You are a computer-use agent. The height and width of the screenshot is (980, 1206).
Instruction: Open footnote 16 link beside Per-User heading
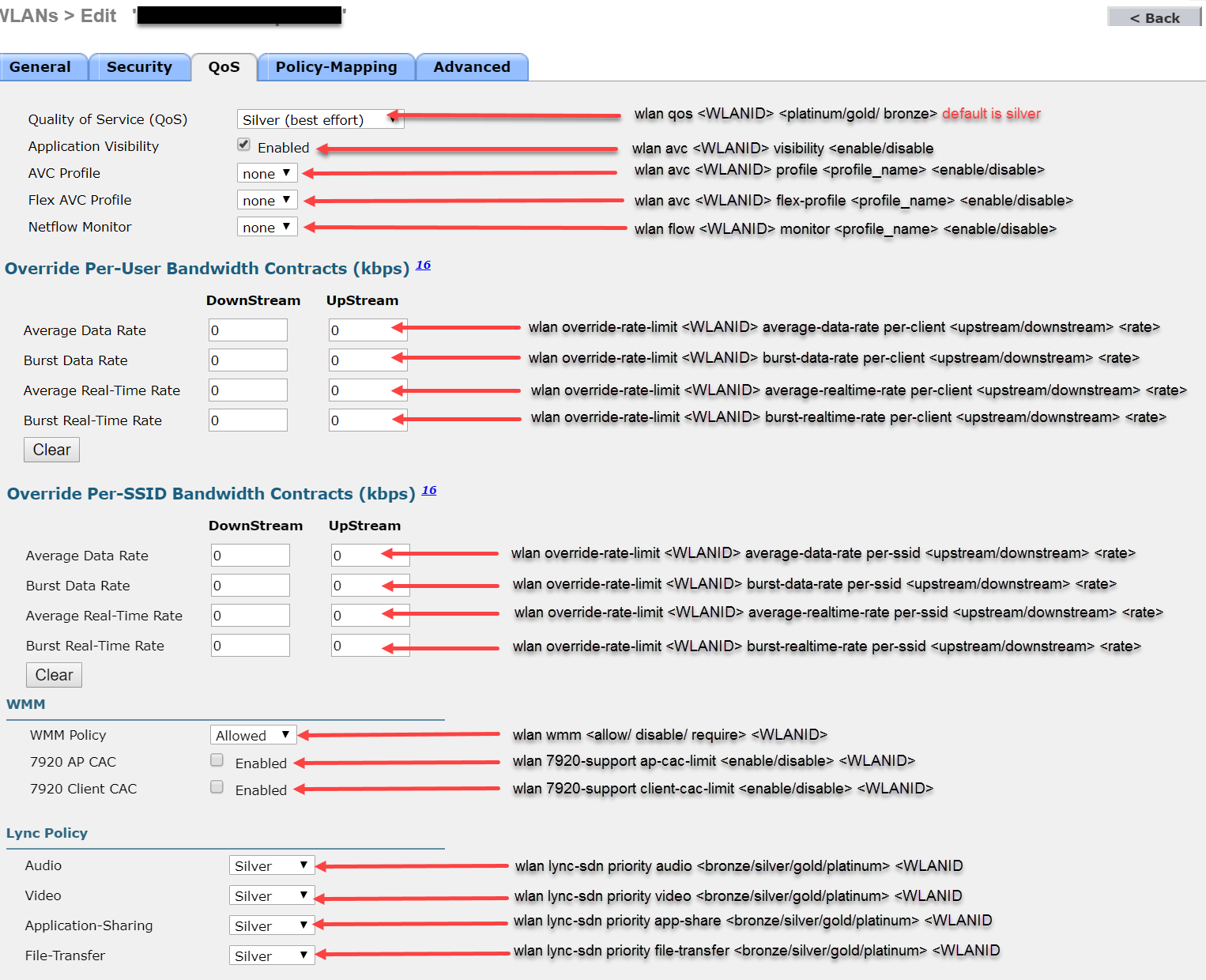pos(424,265)
